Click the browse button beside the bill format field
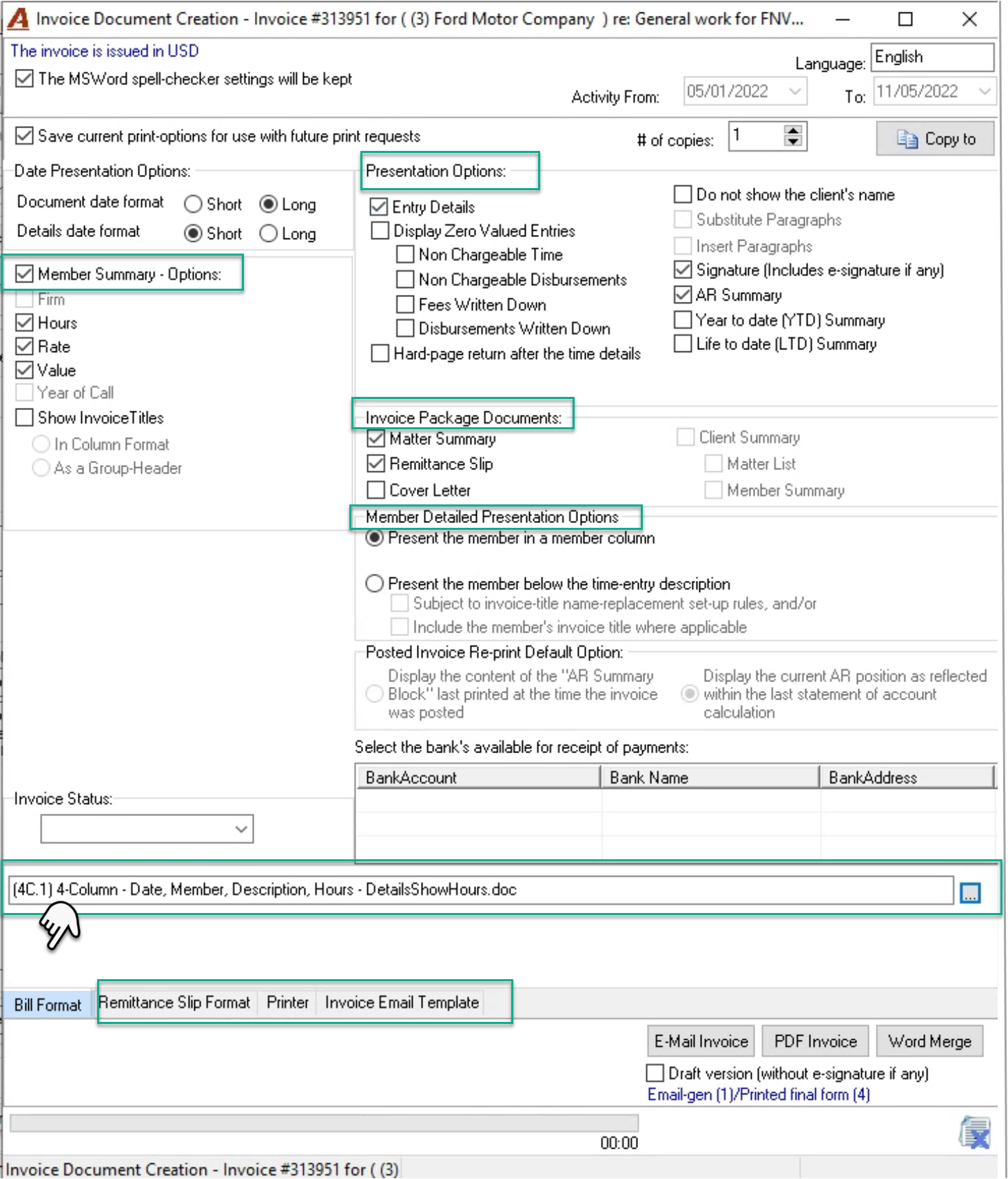1008x1179 pixels. coord(970,893)
